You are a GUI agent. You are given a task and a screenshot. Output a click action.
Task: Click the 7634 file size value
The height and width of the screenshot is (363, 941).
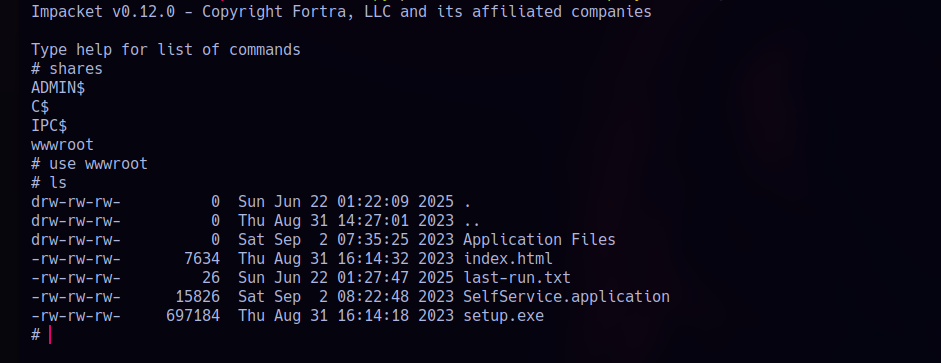(202, 259)
